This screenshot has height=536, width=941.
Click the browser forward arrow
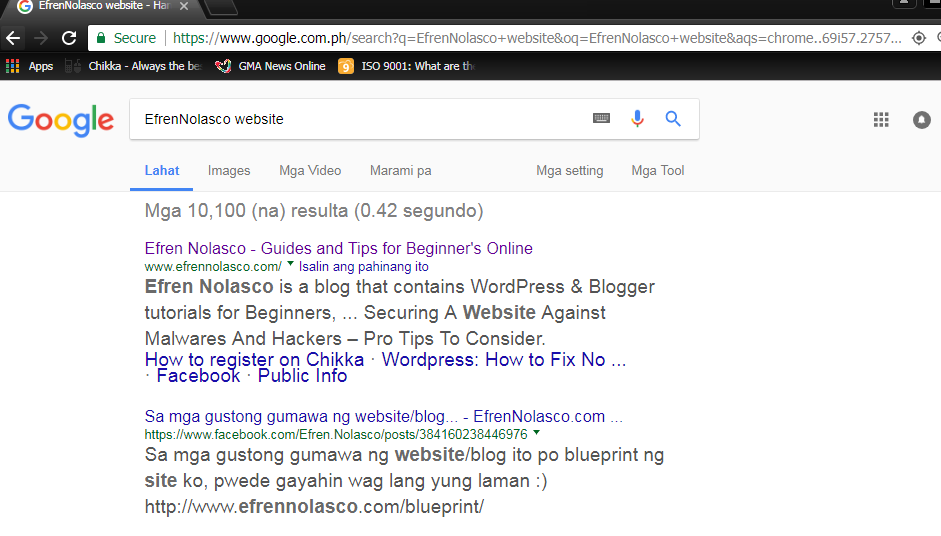click(x=41, y=38)
